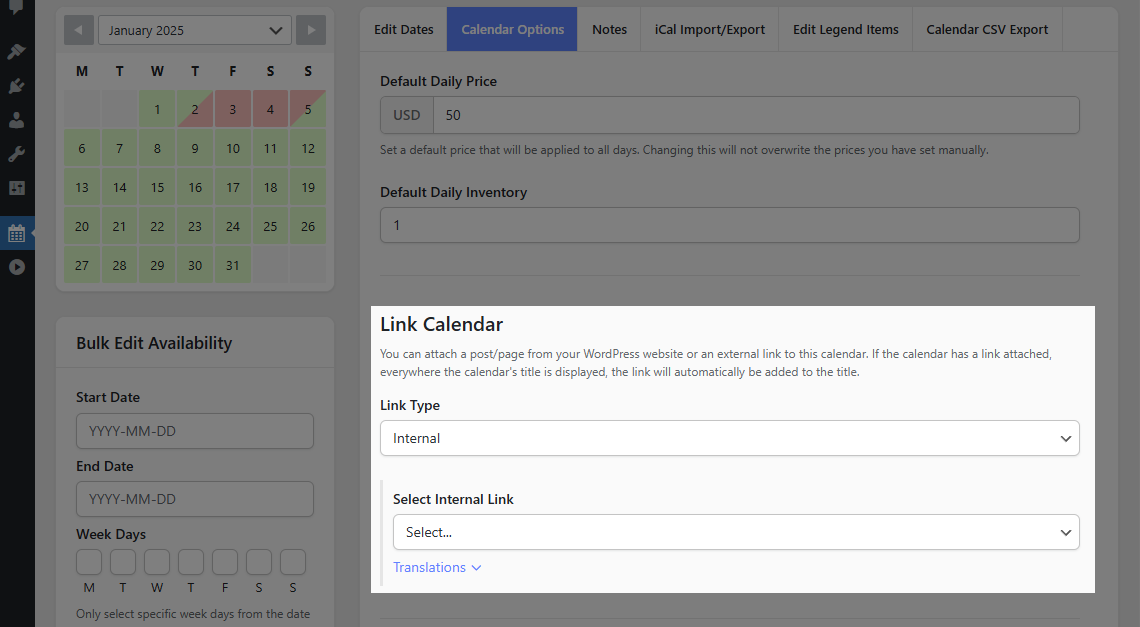Screen dimensions: 1140x627
Task: Open the Calendar CSV Export tab
Action: point(987,30)
